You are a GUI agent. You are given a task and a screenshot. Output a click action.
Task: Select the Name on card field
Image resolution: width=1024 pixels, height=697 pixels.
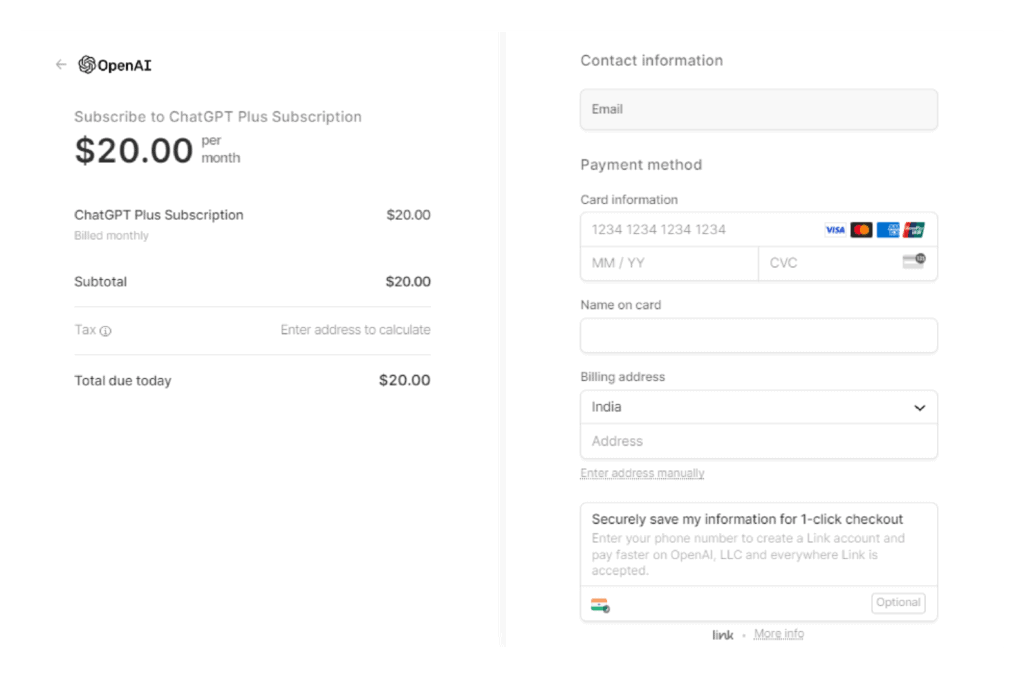(x=758, y=336)
